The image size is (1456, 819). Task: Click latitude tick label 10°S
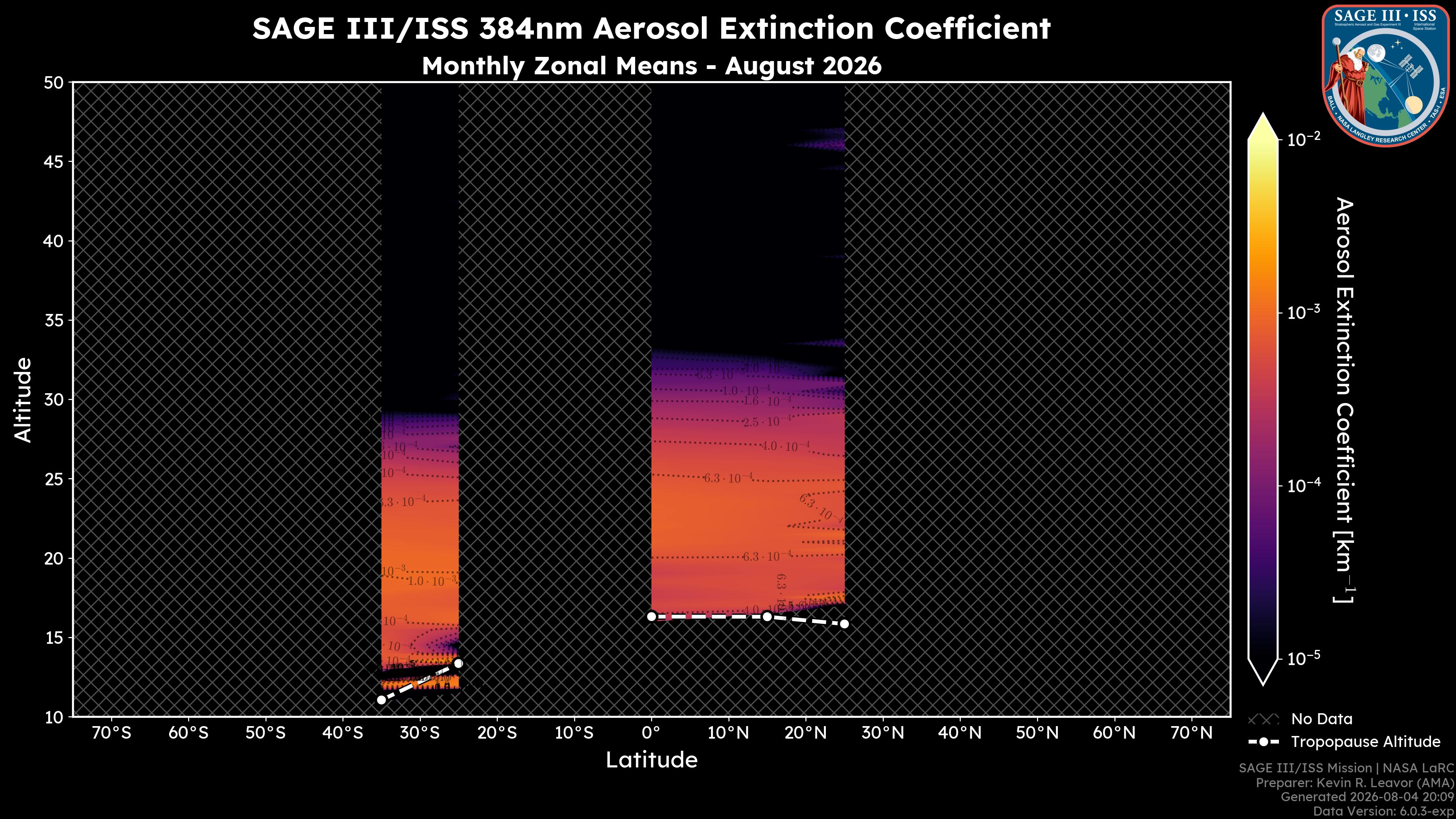pos(574,733)
